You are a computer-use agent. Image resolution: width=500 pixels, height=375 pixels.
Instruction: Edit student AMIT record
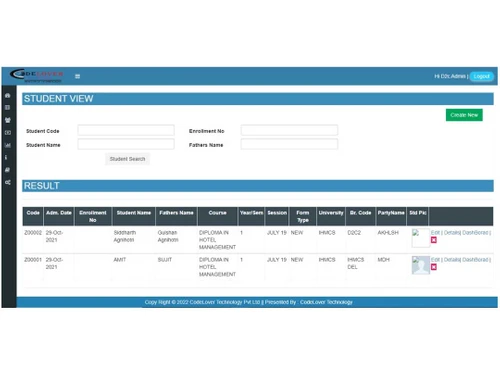(435, 259)
